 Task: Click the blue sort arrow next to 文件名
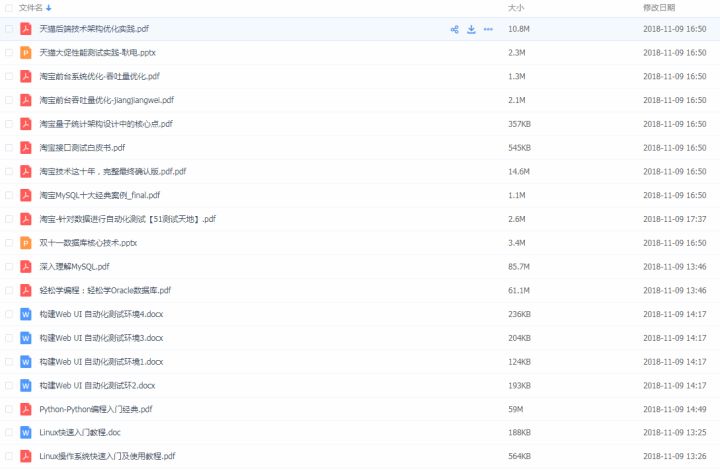pos(49,8)
